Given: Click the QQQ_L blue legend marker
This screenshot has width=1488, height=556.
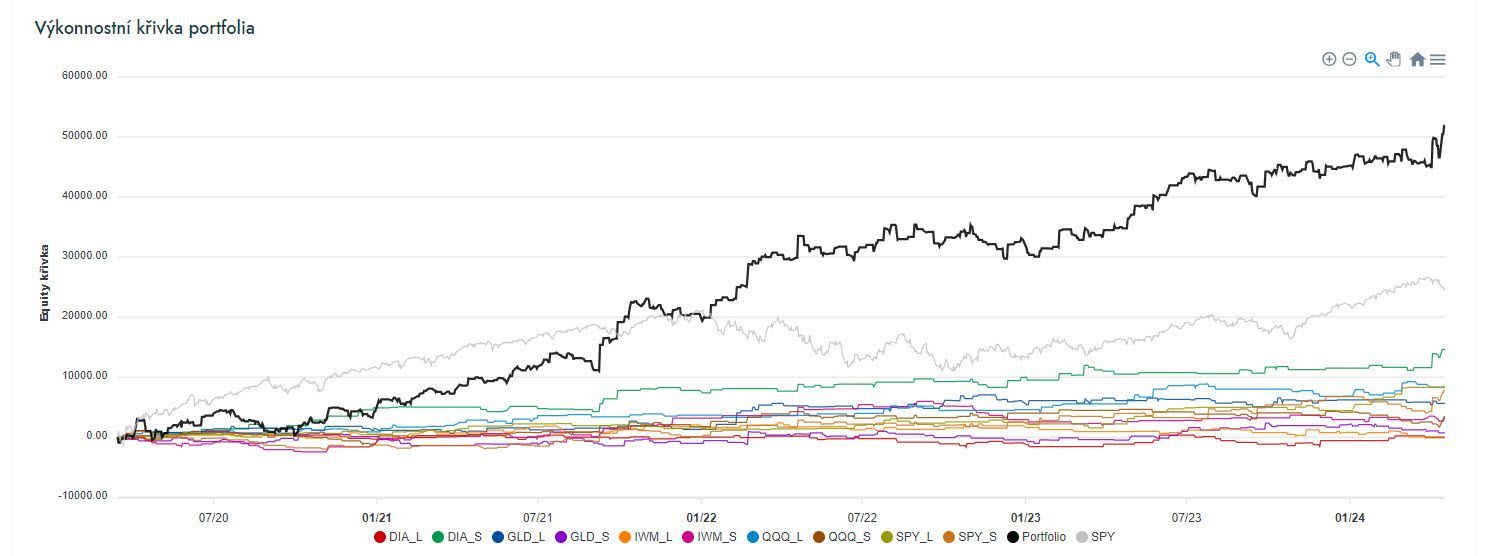Looking at the screenshot, I should (753, 537).
